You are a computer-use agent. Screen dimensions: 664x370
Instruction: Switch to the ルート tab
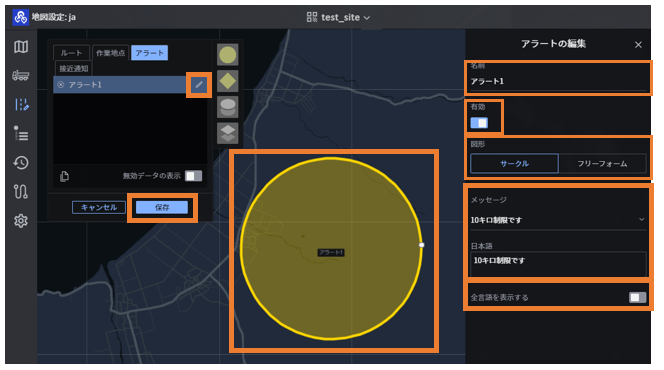[x=71, y=53]
